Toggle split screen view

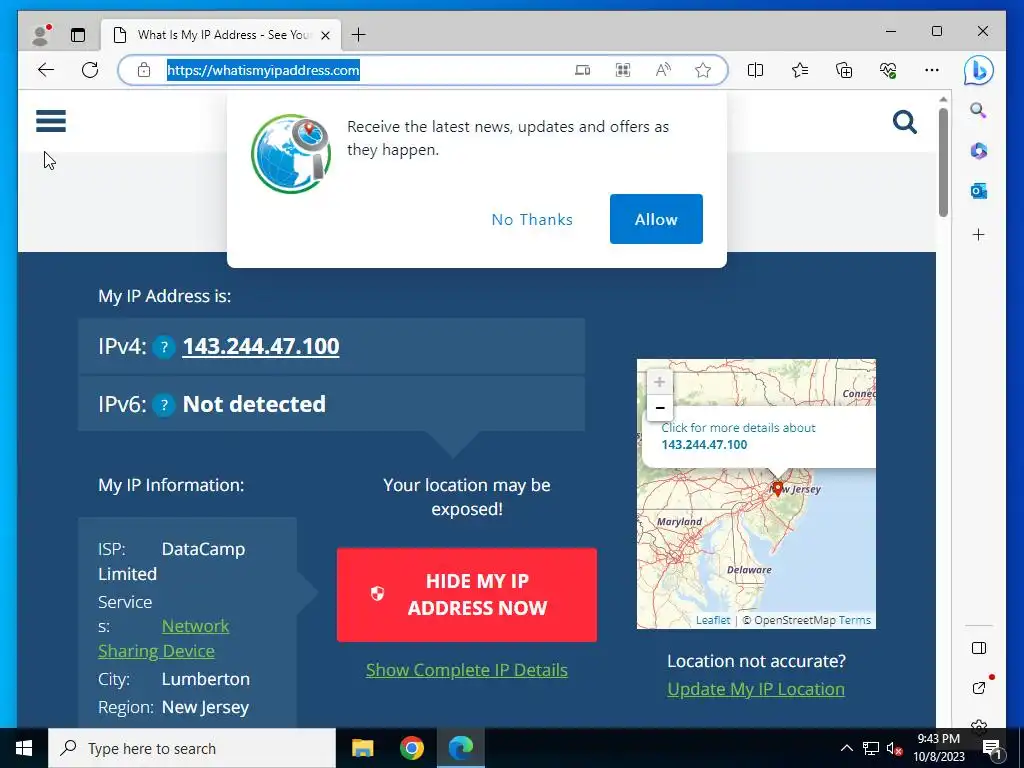pyautogui.click(x=756, y=70)
